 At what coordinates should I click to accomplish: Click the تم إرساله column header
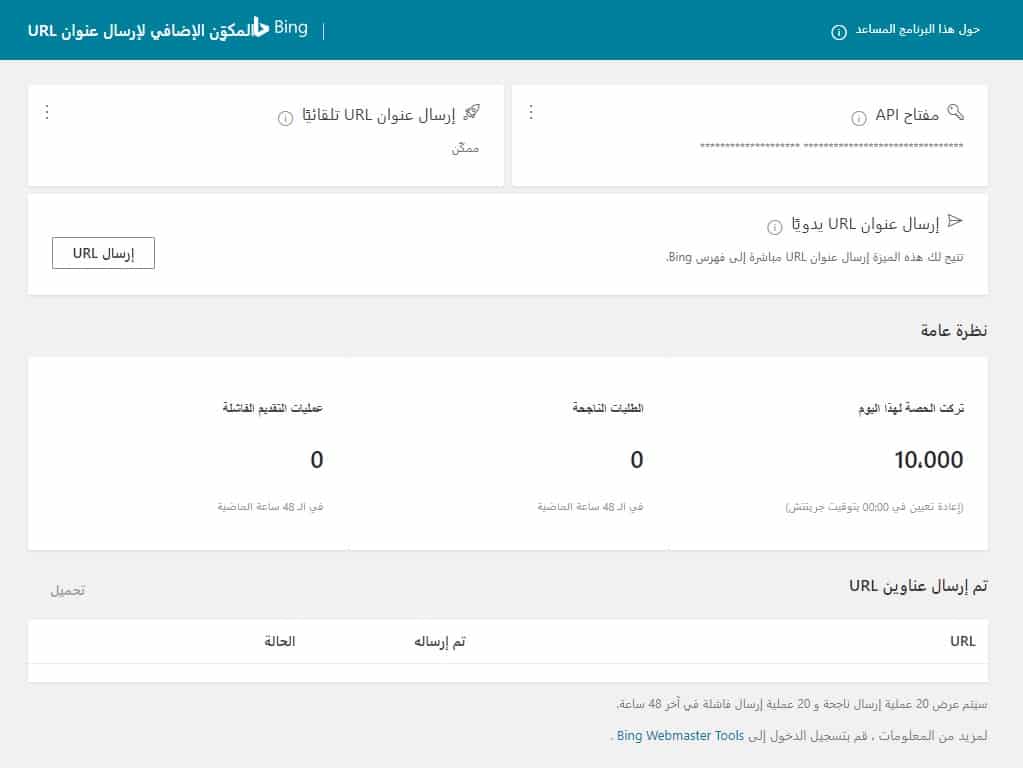[440, 641]
